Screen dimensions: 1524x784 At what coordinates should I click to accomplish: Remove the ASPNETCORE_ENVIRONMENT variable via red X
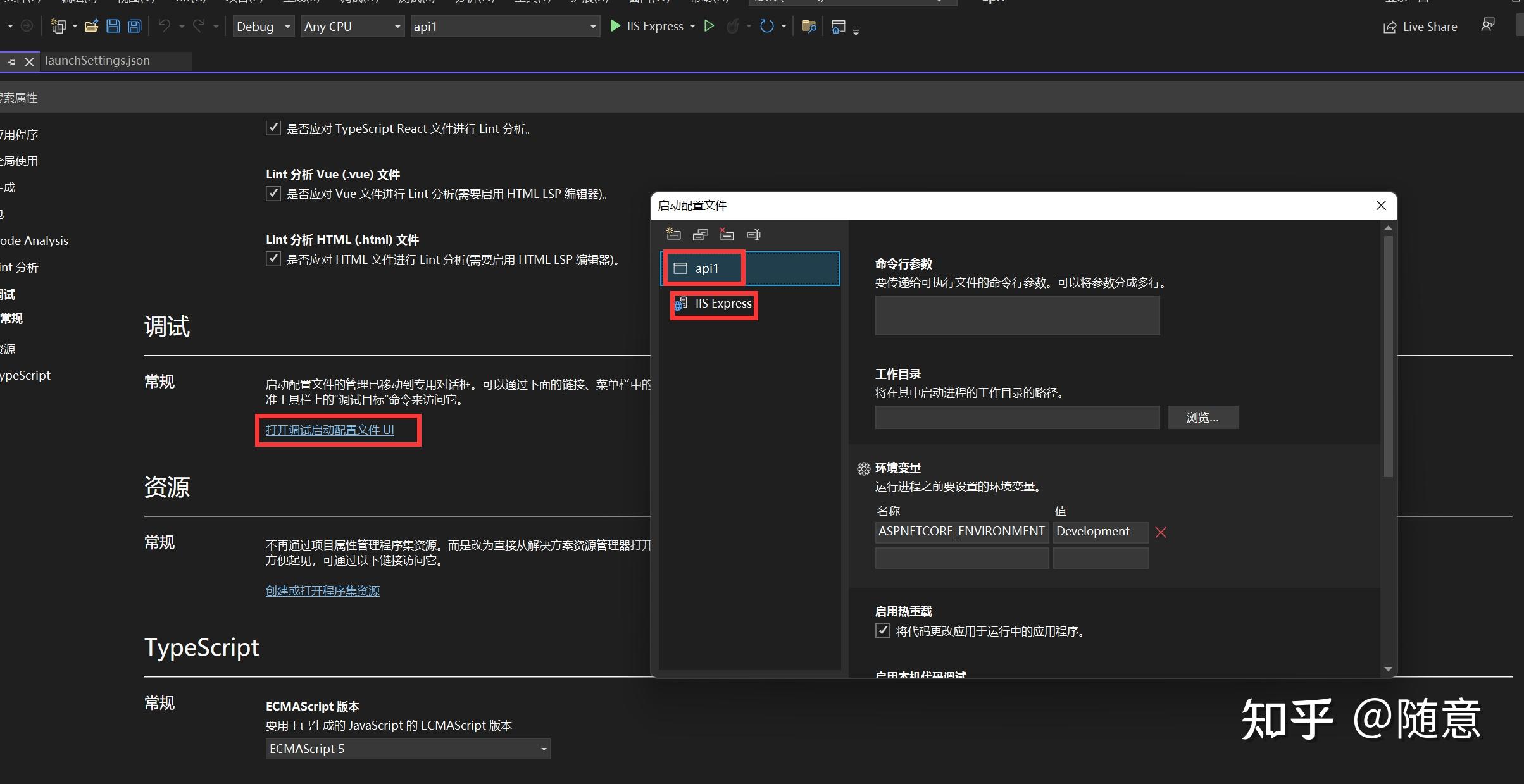(x=1160, y=532)
